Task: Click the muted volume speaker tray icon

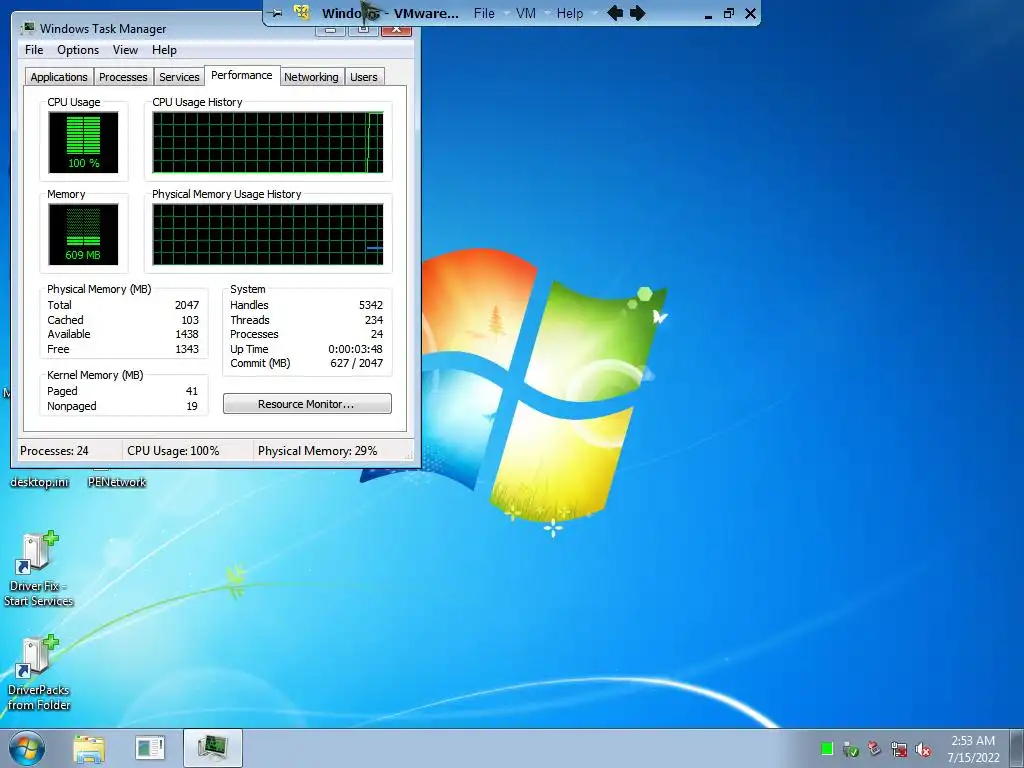Action: point(923,749)
